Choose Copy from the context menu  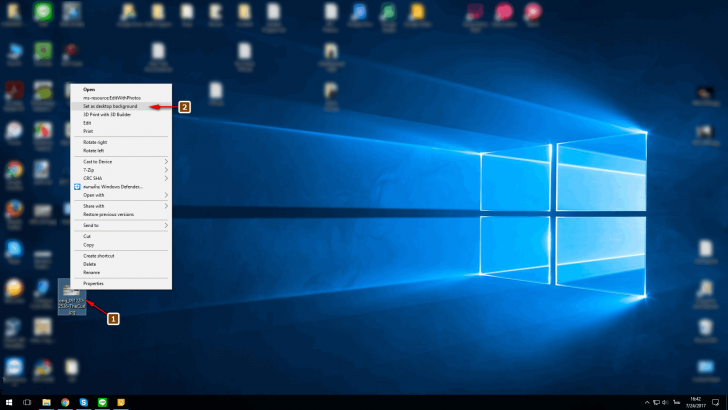point(121,245)
